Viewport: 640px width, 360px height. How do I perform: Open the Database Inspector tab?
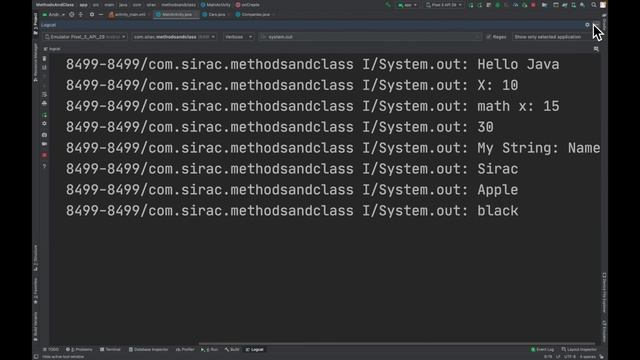[148, 350]
